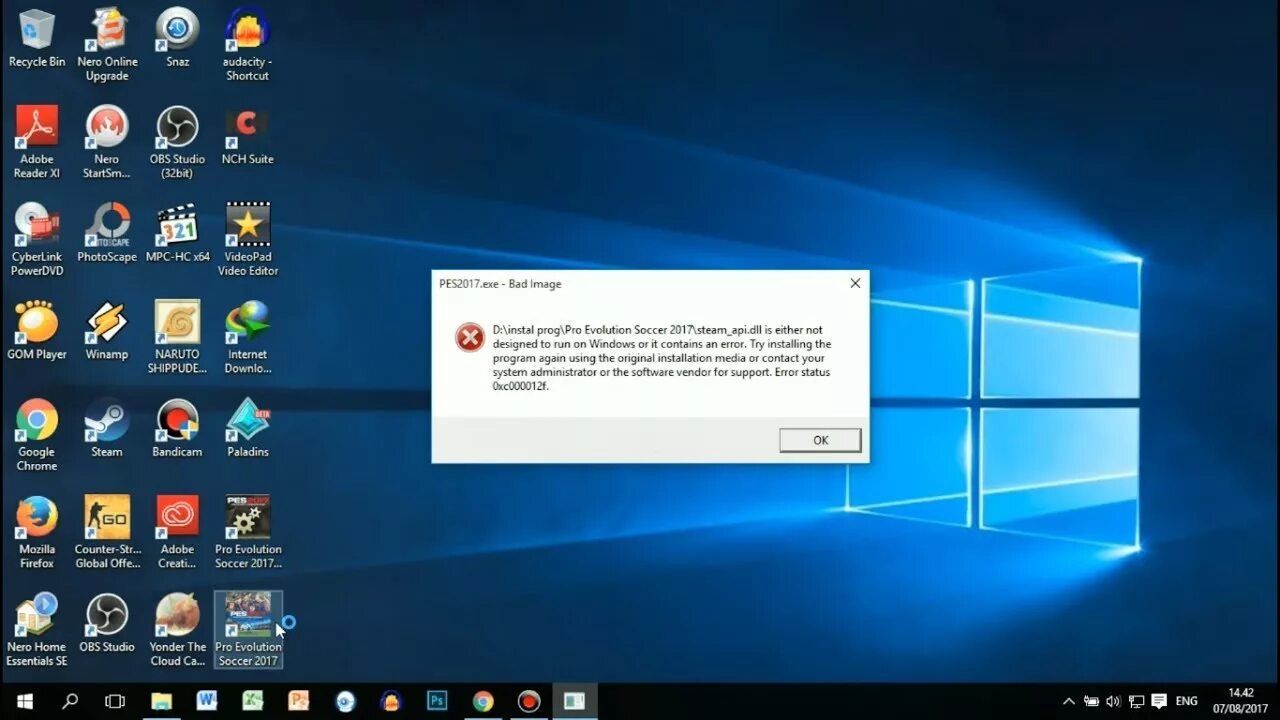Select the Pro Evolution Soccer 2017 settings icon

[248, 532]
